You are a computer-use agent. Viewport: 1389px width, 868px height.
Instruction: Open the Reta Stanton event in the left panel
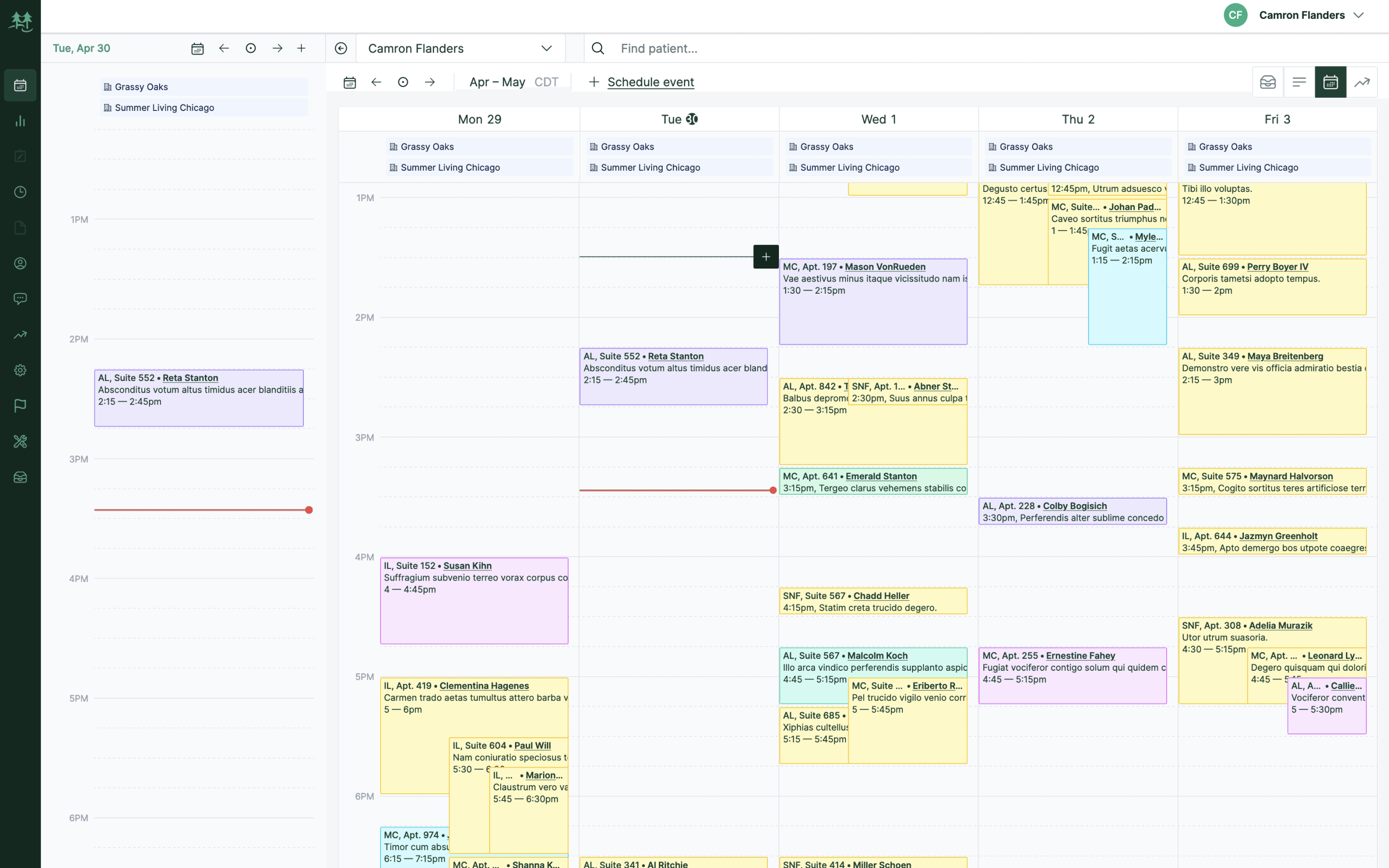[199, 398]
